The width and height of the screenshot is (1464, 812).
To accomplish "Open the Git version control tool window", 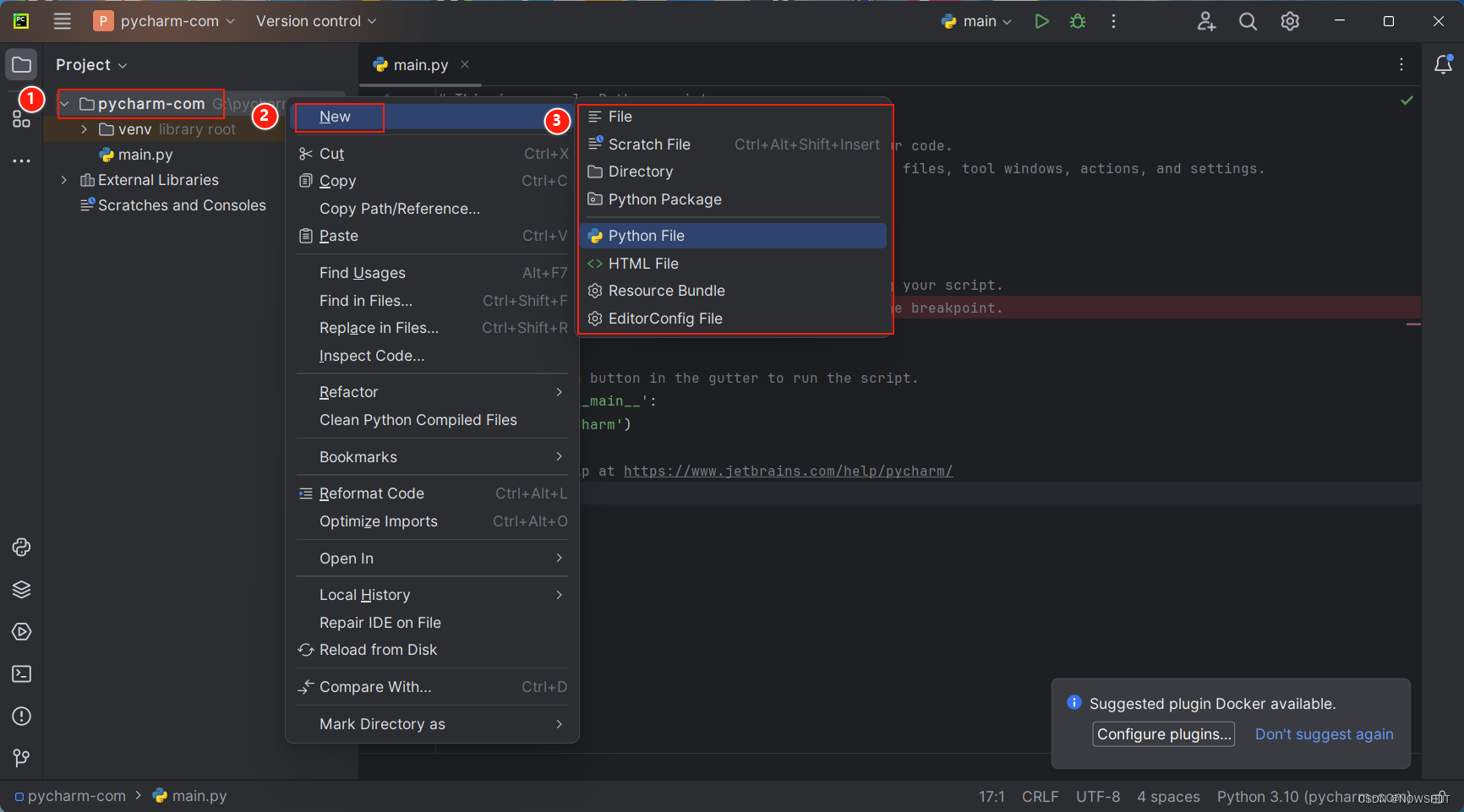I will coord(21,758).
